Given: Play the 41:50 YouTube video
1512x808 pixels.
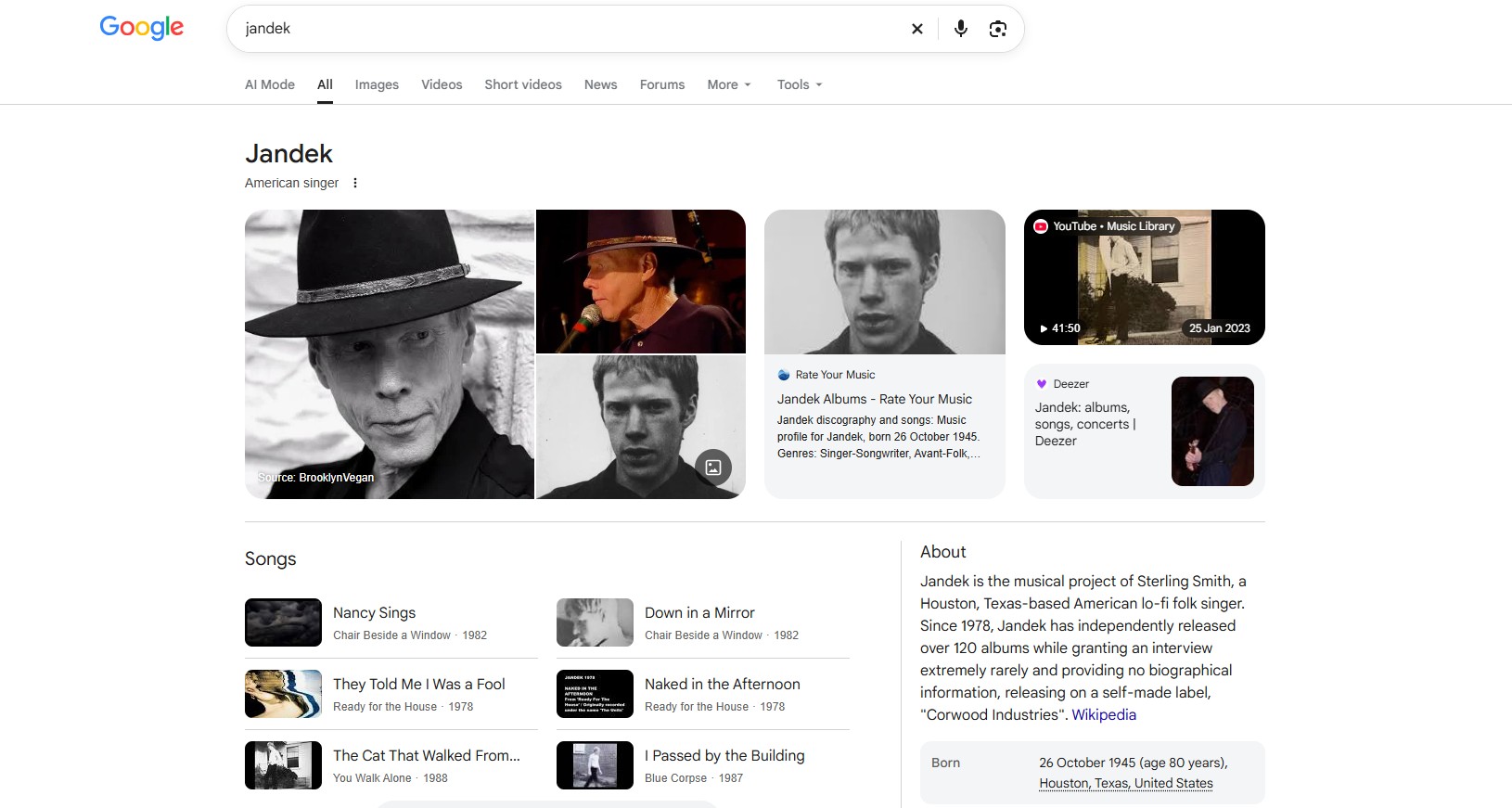Looking at the screenshot, I should click(x=1144, y=277).
